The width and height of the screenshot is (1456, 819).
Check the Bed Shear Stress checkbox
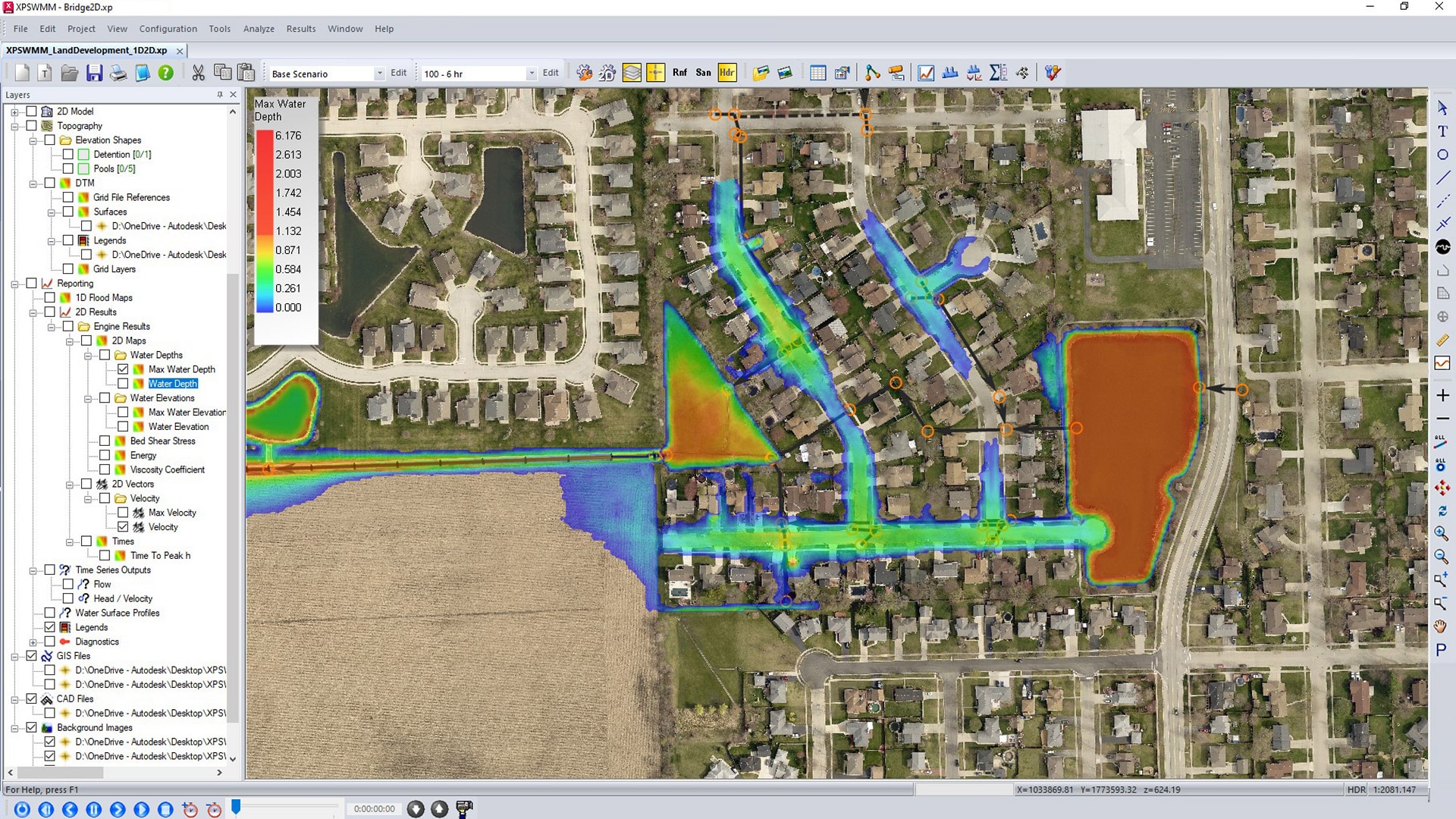point(105,441)
